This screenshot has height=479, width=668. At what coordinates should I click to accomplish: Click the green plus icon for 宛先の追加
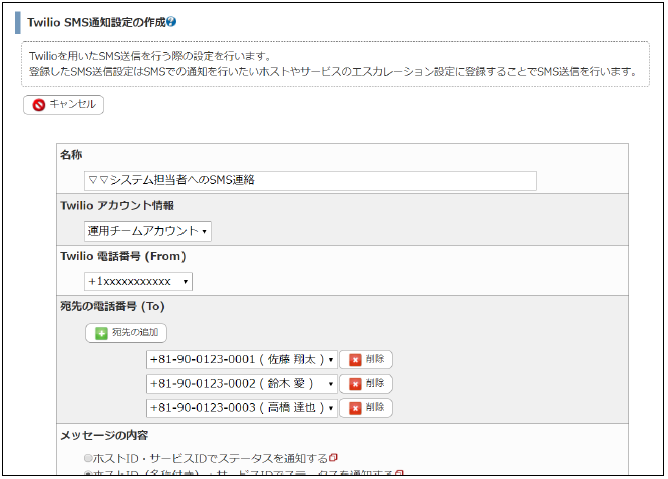pos(100,333)
